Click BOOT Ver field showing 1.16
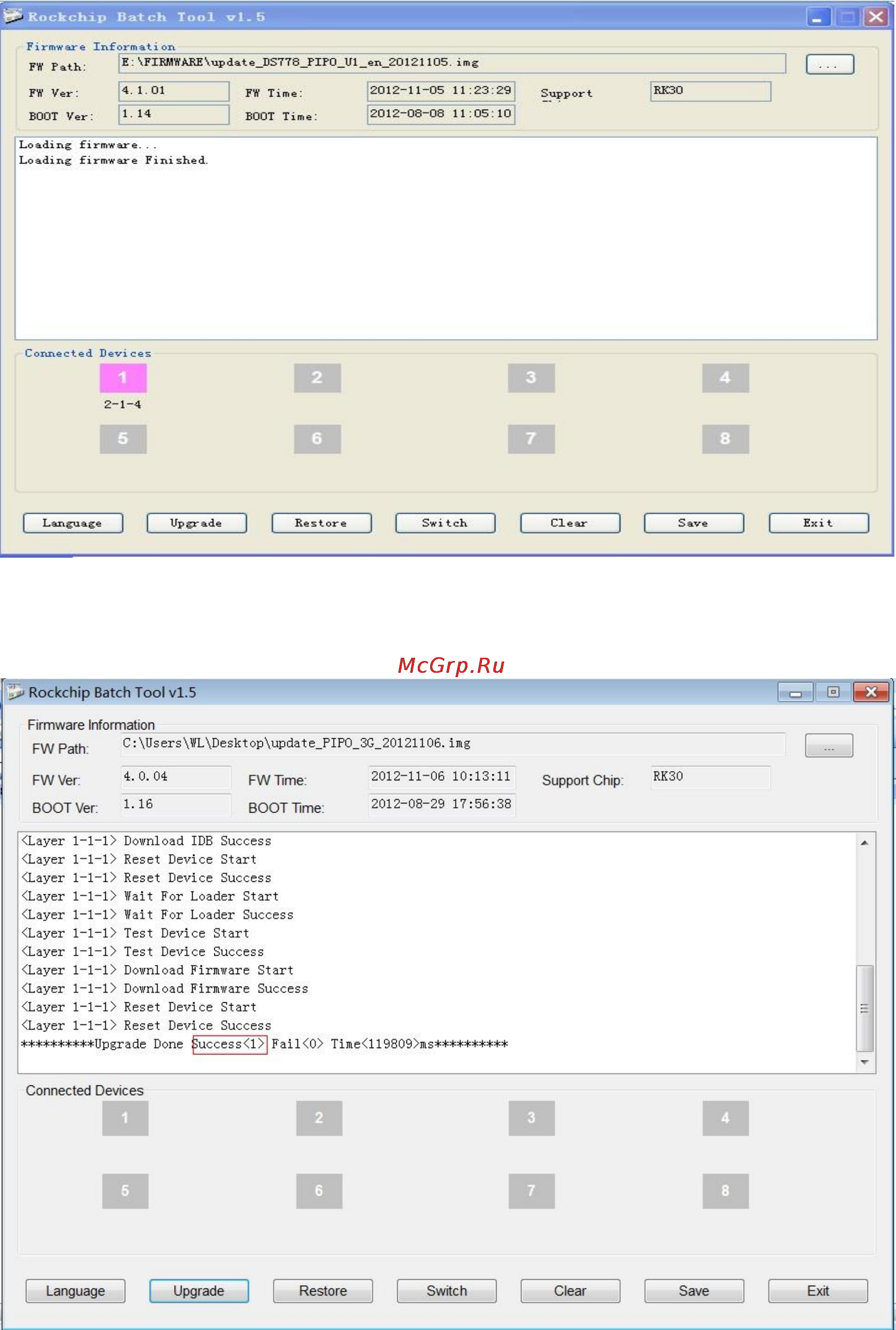Viewport: 896px width, 1330px height. pos(176,805)
